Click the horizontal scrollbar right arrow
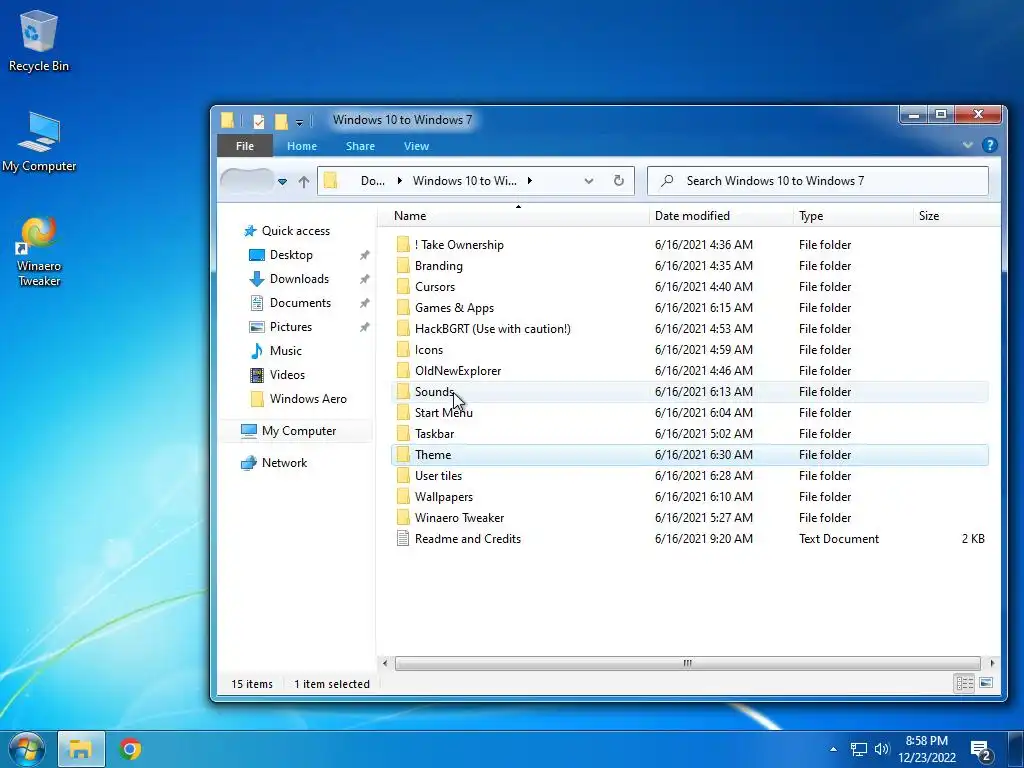 (x=992, y=664)
